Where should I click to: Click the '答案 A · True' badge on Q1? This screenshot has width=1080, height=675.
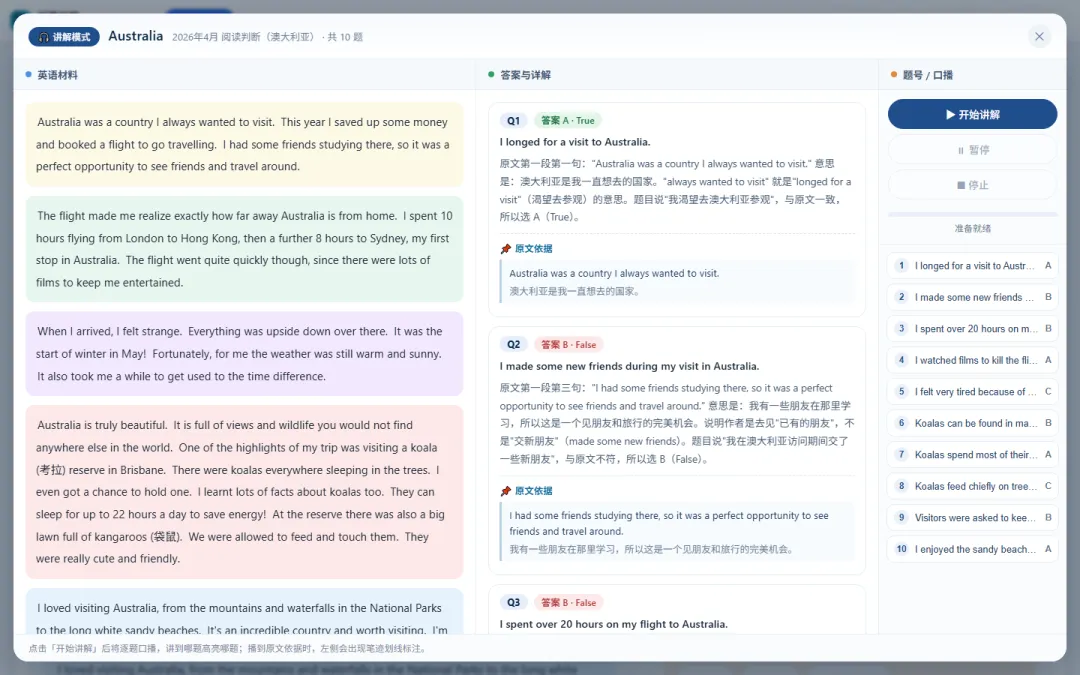568,121
